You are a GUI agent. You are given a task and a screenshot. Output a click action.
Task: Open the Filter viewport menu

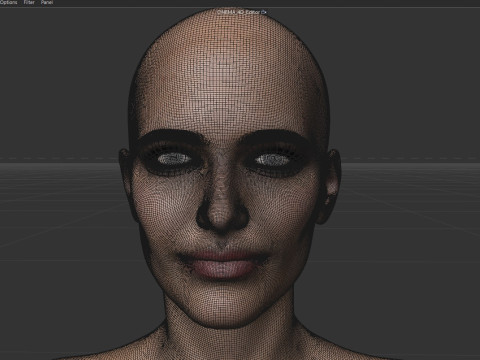pos(29,2)
